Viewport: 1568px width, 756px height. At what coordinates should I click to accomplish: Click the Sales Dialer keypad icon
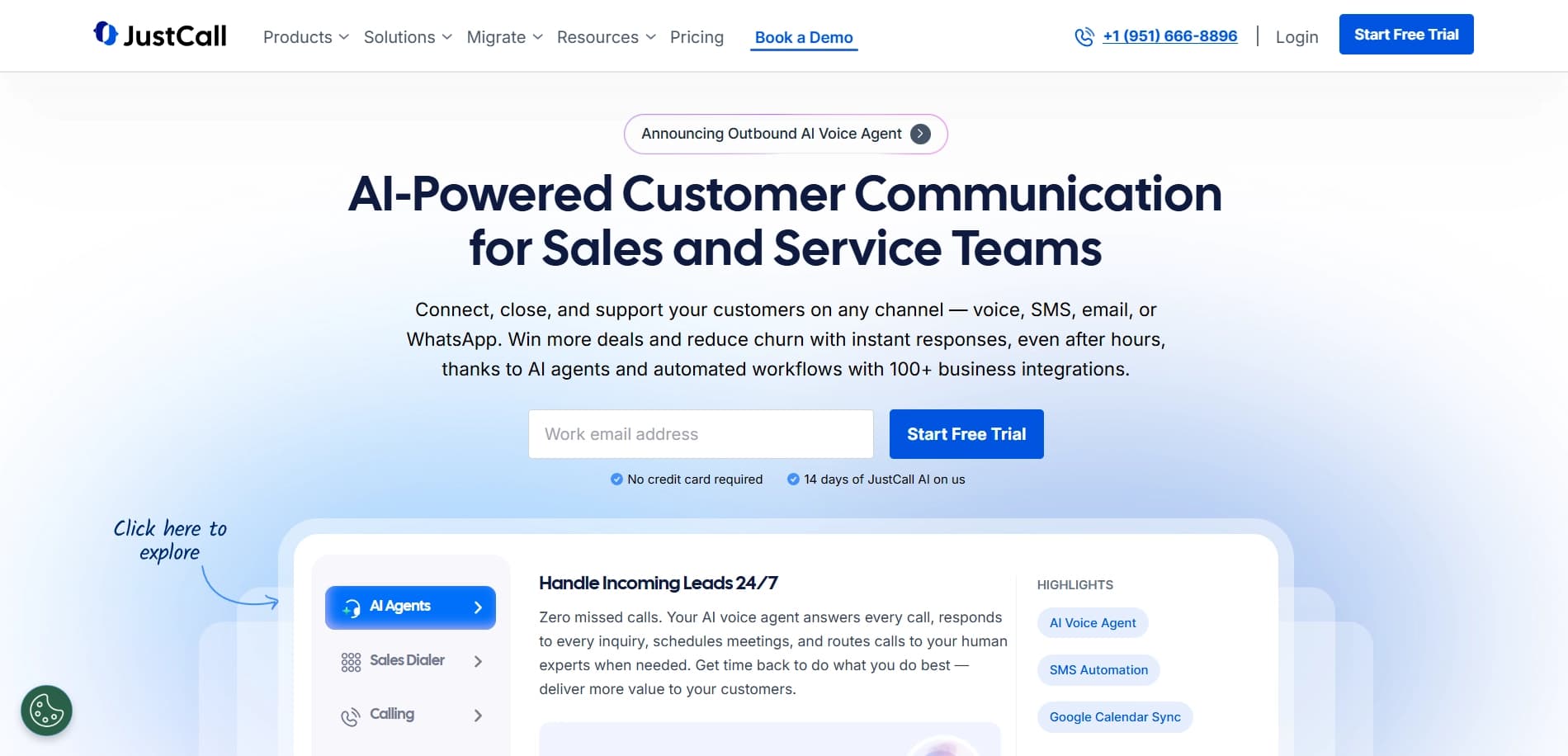pyautogui.click(x=351, y=662)
